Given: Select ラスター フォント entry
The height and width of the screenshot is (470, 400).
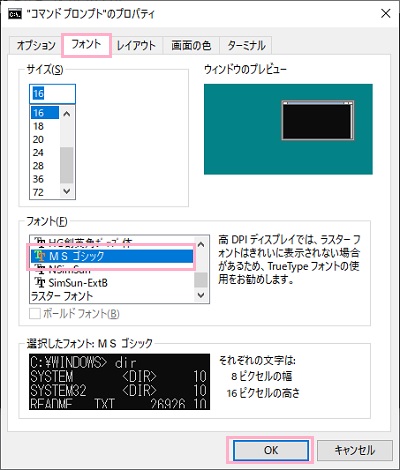Looking at the screenshot, I should [112, 296].
